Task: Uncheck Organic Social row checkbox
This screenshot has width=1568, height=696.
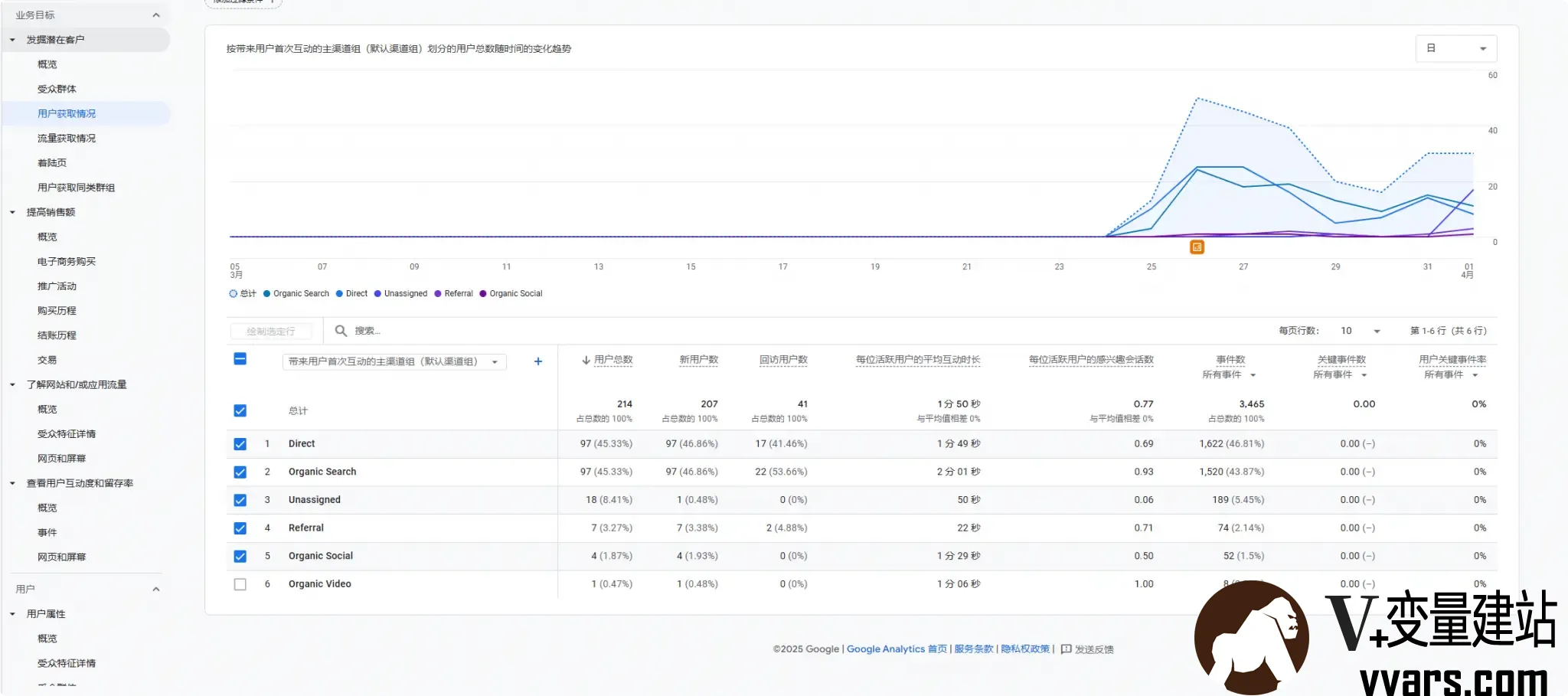Action: pyautogui.click(x=240, y=557)
